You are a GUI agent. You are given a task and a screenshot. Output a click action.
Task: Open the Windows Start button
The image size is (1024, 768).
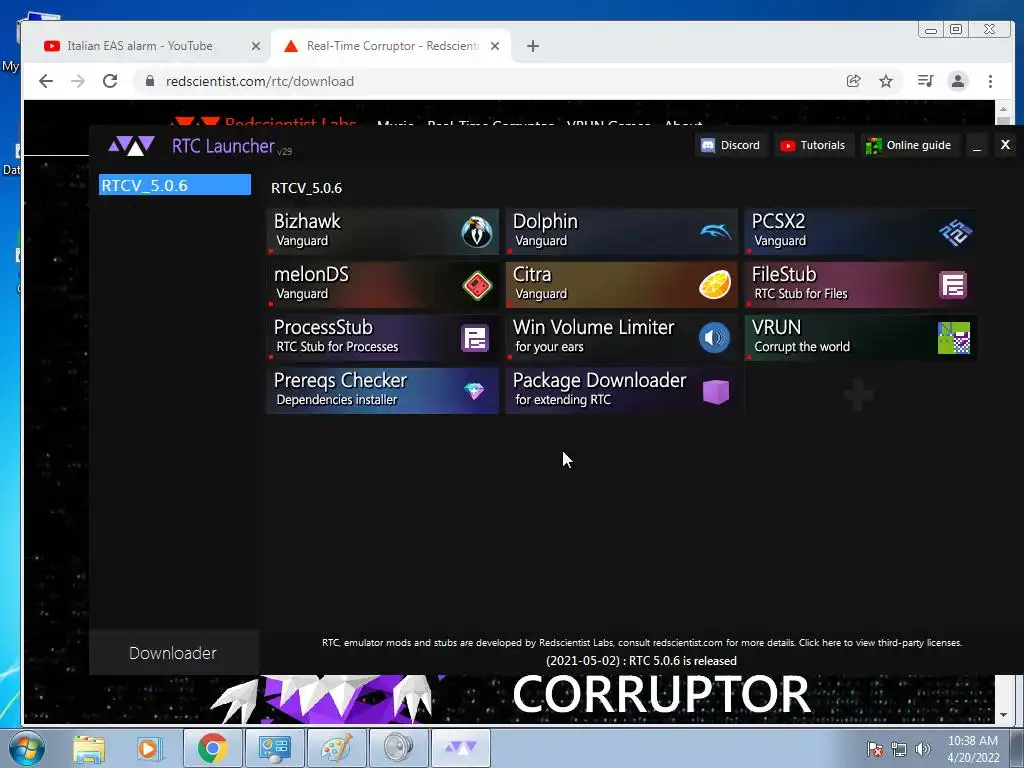[x=27, y=748]
